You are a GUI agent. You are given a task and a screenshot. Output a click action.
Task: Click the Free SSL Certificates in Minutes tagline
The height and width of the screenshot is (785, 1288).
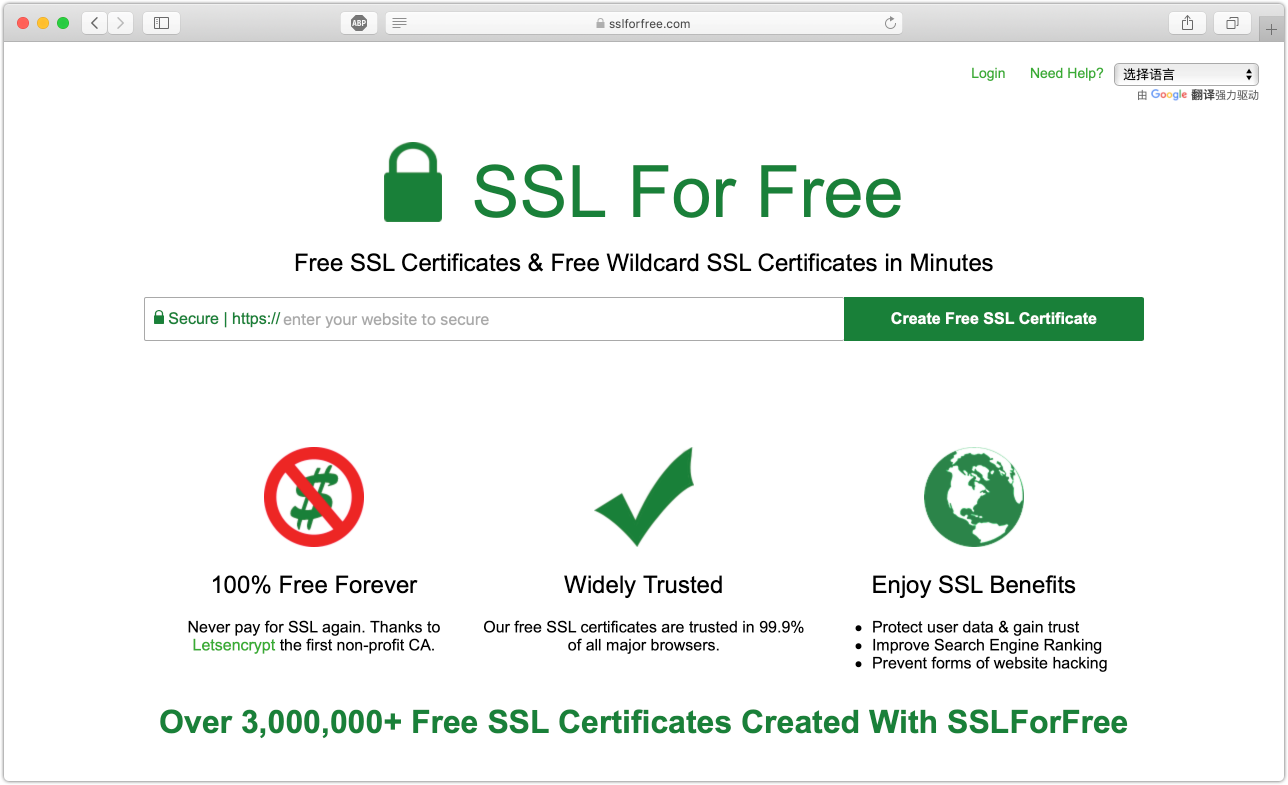click(x=644, y=263)
